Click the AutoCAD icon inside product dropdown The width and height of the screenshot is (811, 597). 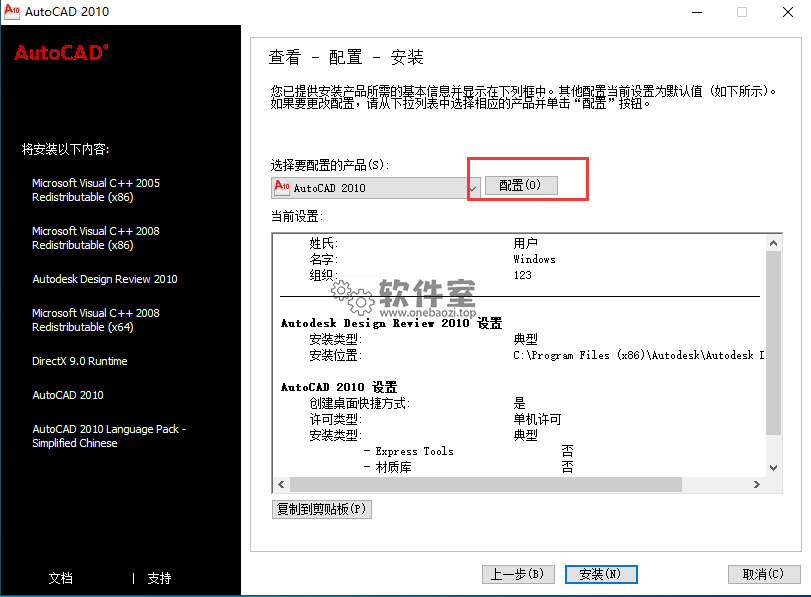(282, 187)
